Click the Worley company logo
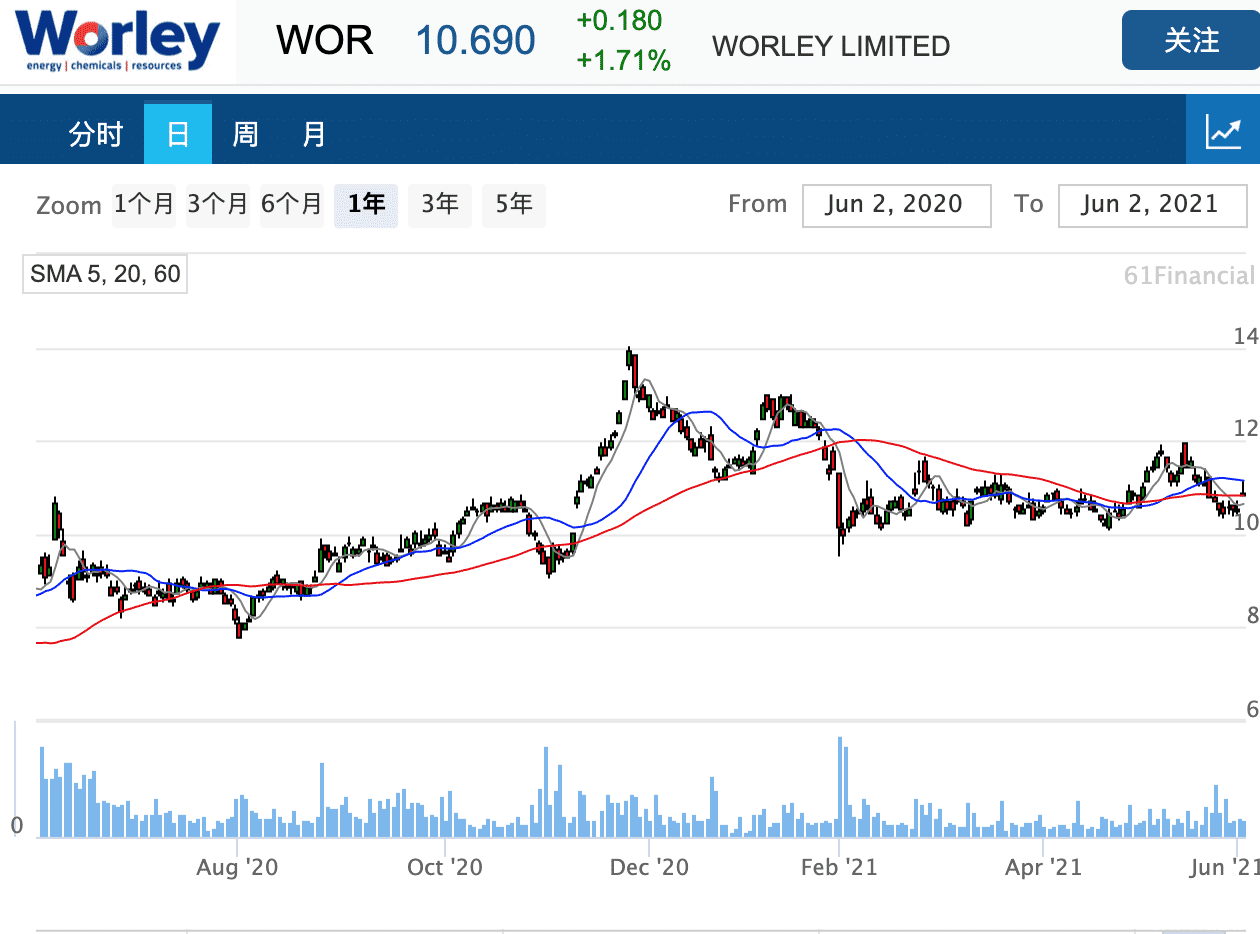The height and width of the screenshot is (934, 1260). 117,41
